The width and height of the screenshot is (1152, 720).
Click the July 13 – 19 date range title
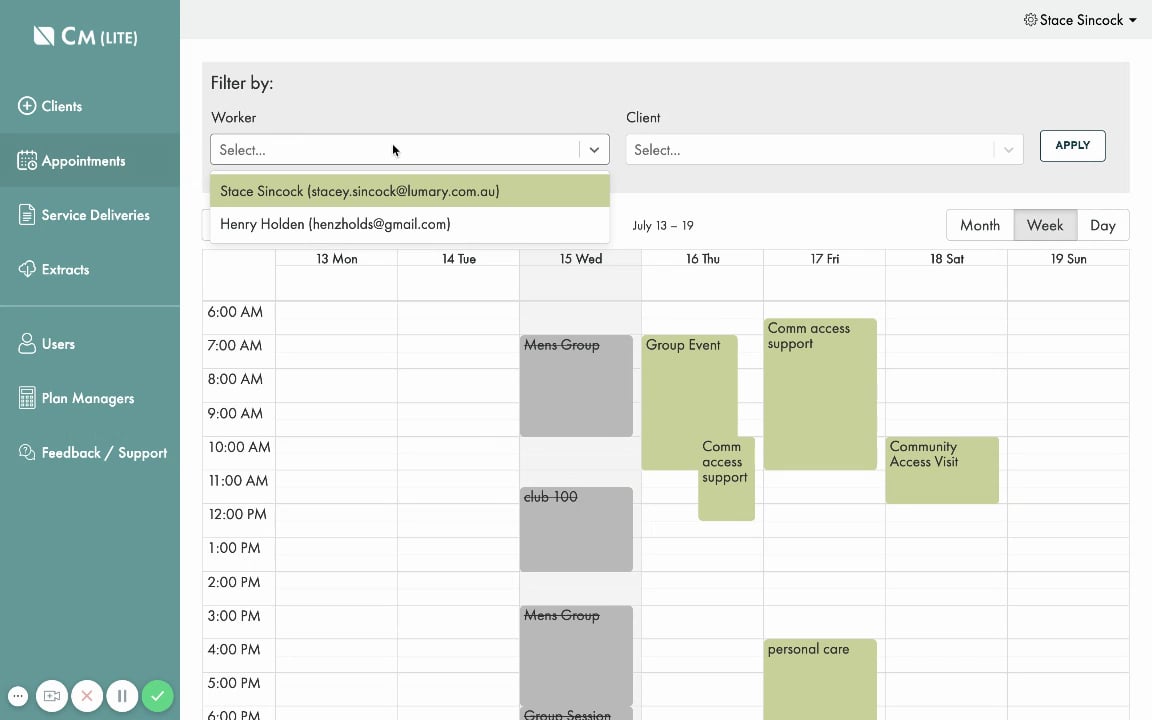coord(663,226)
